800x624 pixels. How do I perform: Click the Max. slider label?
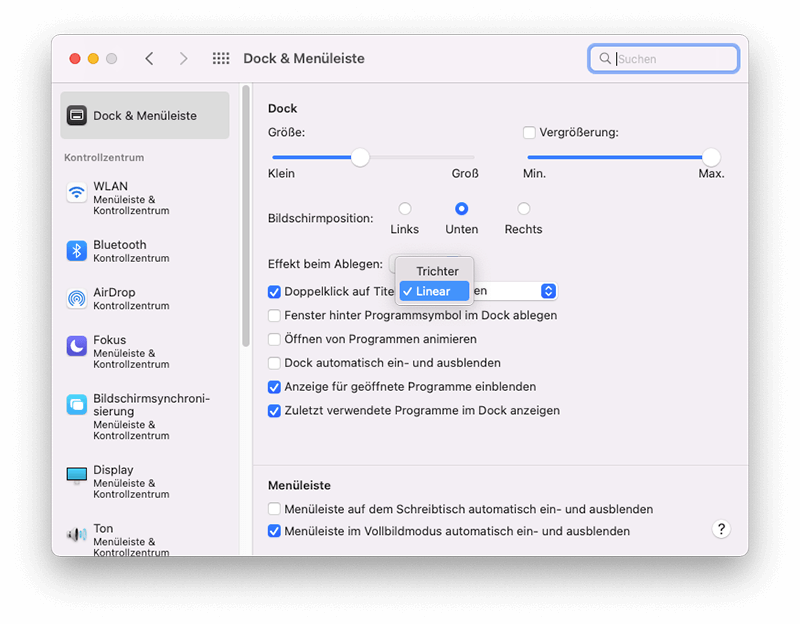[711, 173]
